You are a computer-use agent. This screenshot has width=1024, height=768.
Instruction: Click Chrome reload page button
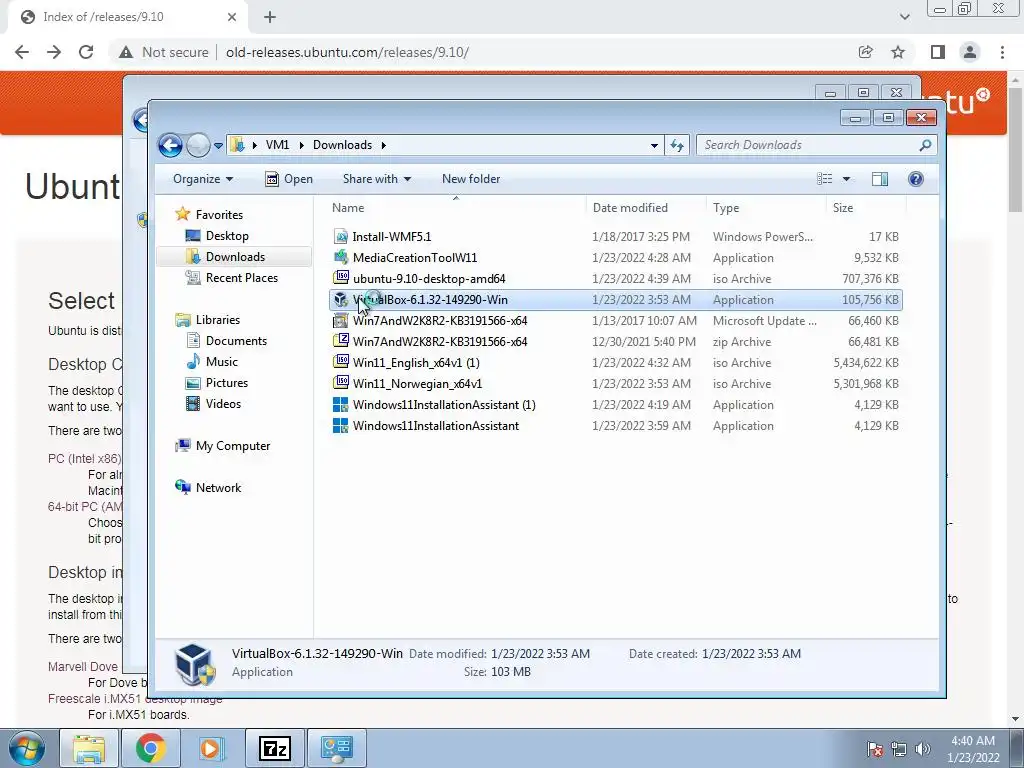point(86,52)
